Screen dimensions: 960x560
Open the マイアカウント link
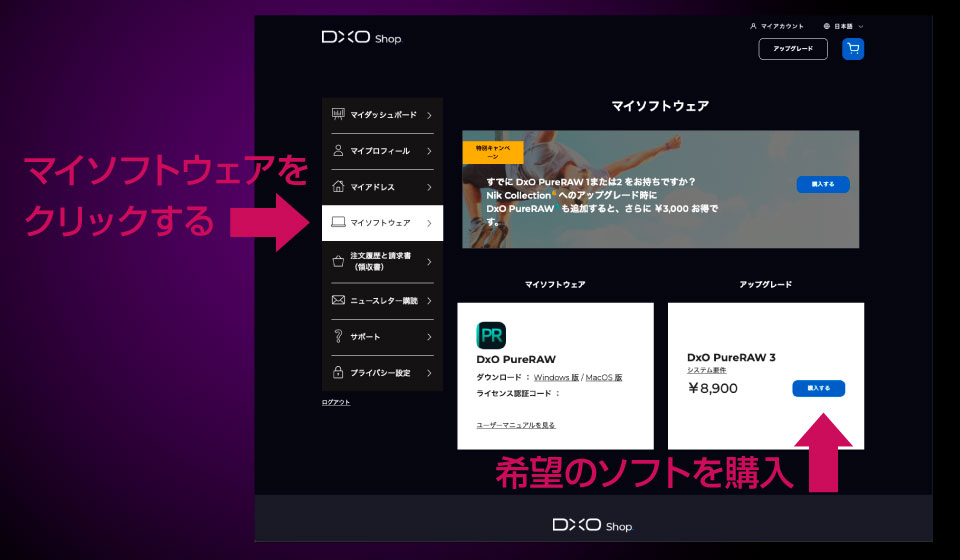776,26
